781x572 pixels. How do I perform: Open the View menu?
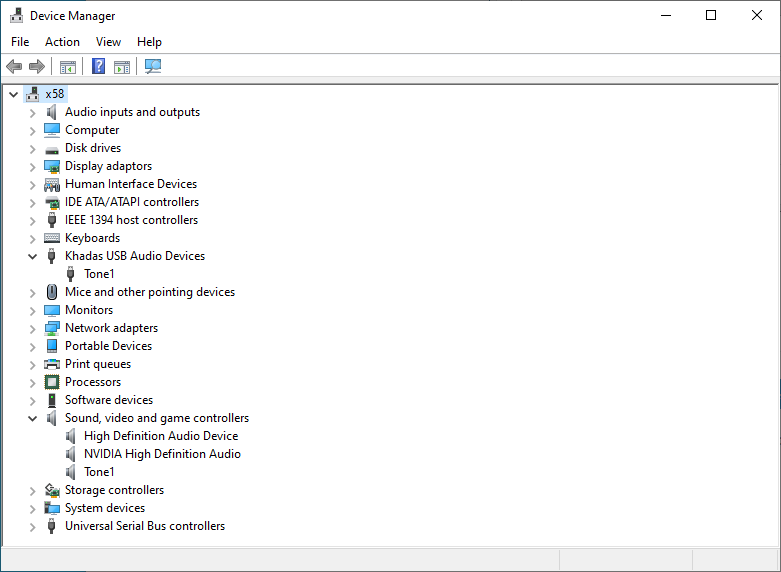[108, 42]
